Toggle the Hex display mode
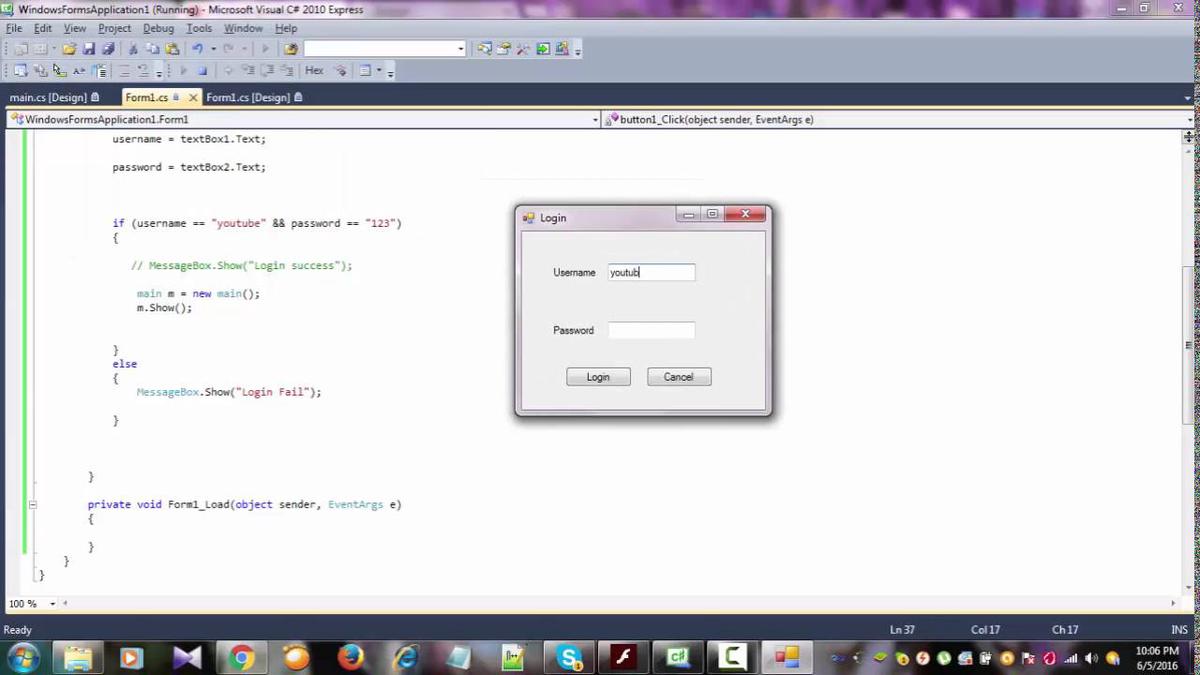Viewport: 1200px width, 675px height. [x=313, y=70]
